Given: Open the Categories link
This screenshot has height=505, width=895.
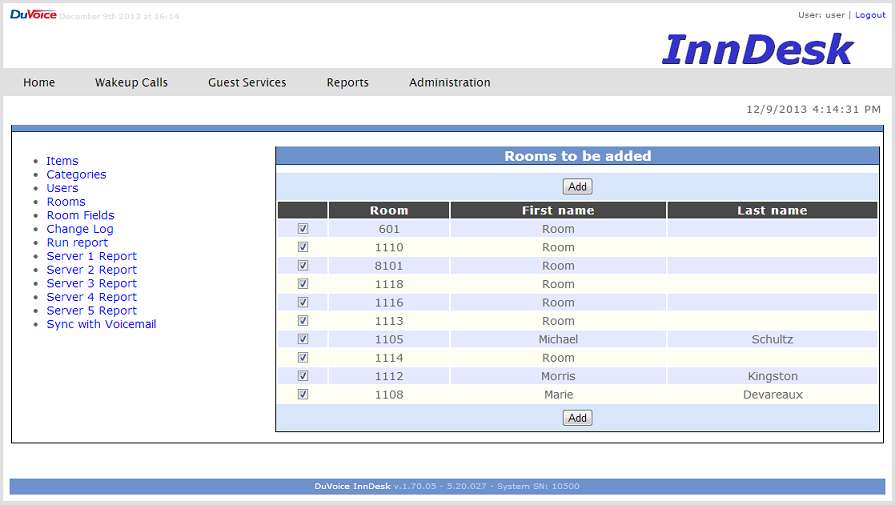Looking at the screenshot, I should (76, 175).
